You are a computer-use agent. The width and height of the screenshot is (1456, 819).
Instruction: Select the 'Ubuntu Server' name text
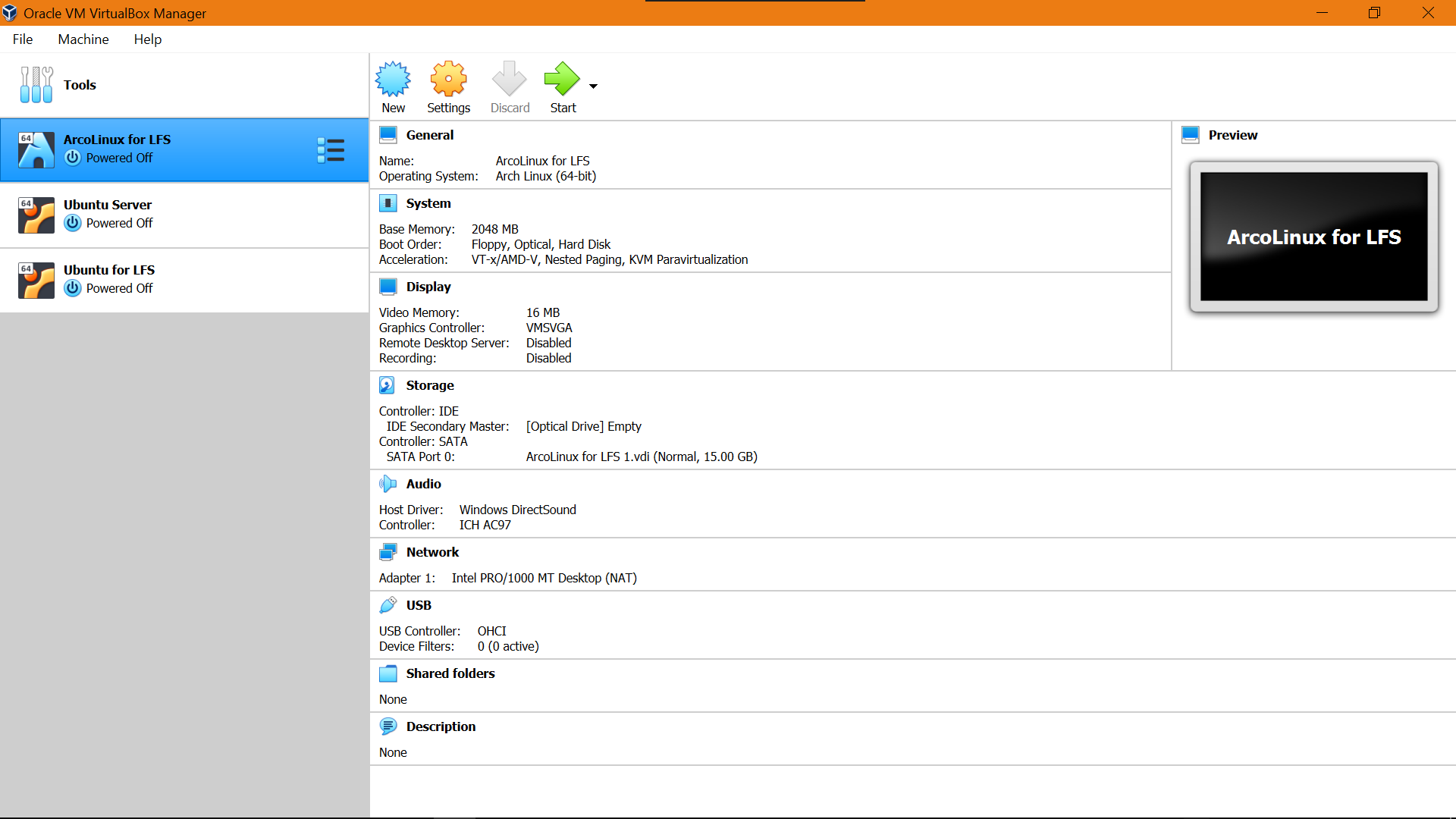(x=108, y=205)
